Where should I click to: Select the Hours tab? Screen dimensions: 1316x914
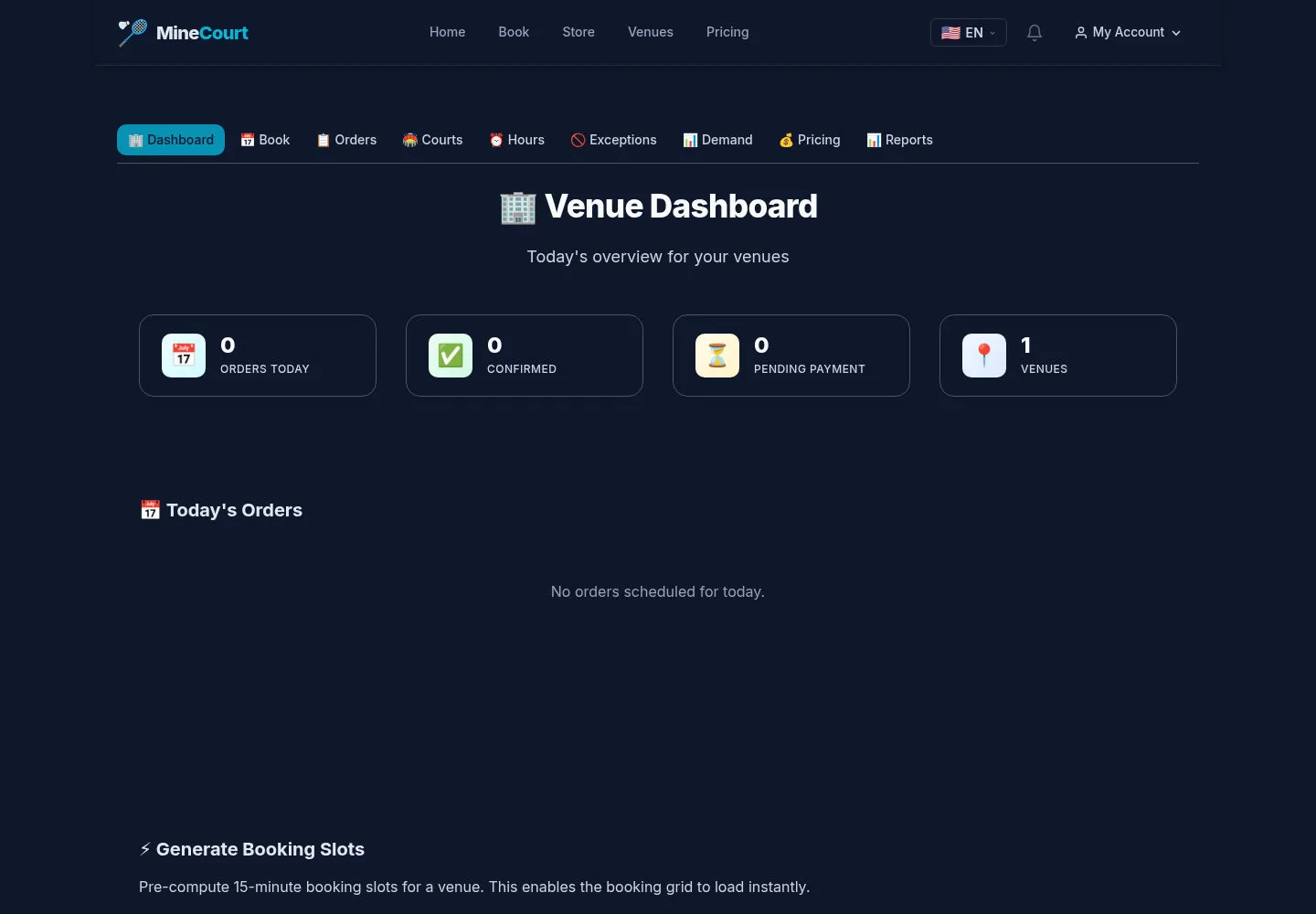(x=516, y=140)
